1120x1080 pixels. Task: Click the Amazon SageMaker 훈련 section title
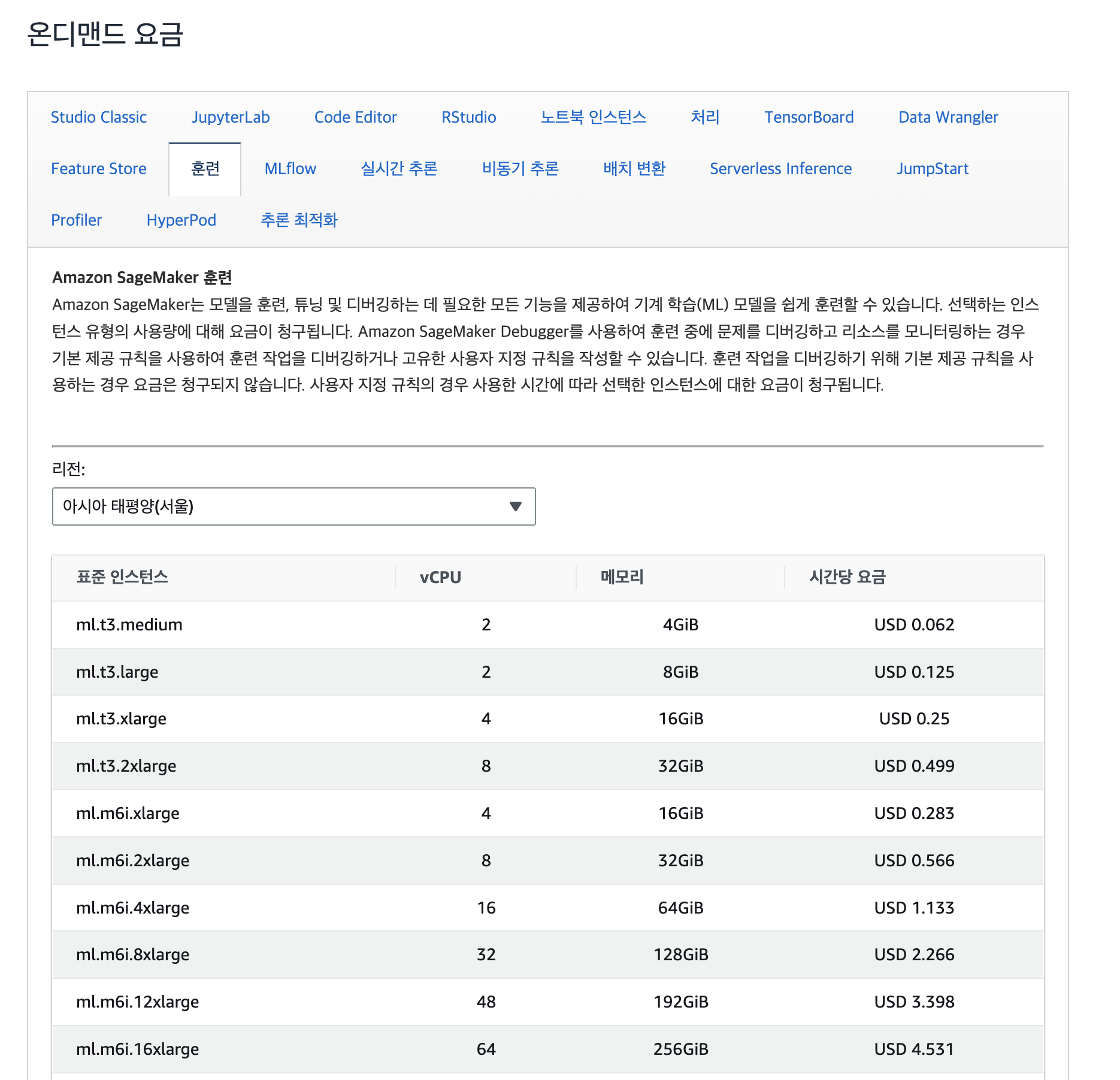[x=142, y=278]
